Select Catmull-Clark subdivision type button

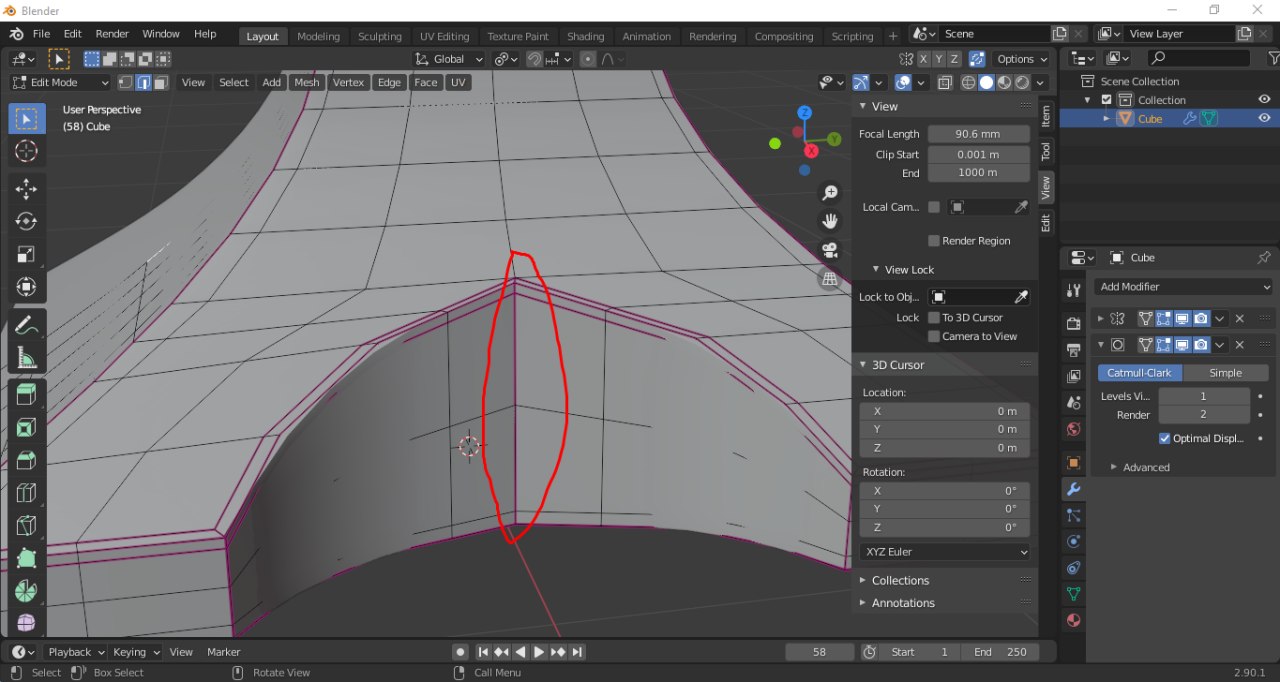coord(1139,373)
